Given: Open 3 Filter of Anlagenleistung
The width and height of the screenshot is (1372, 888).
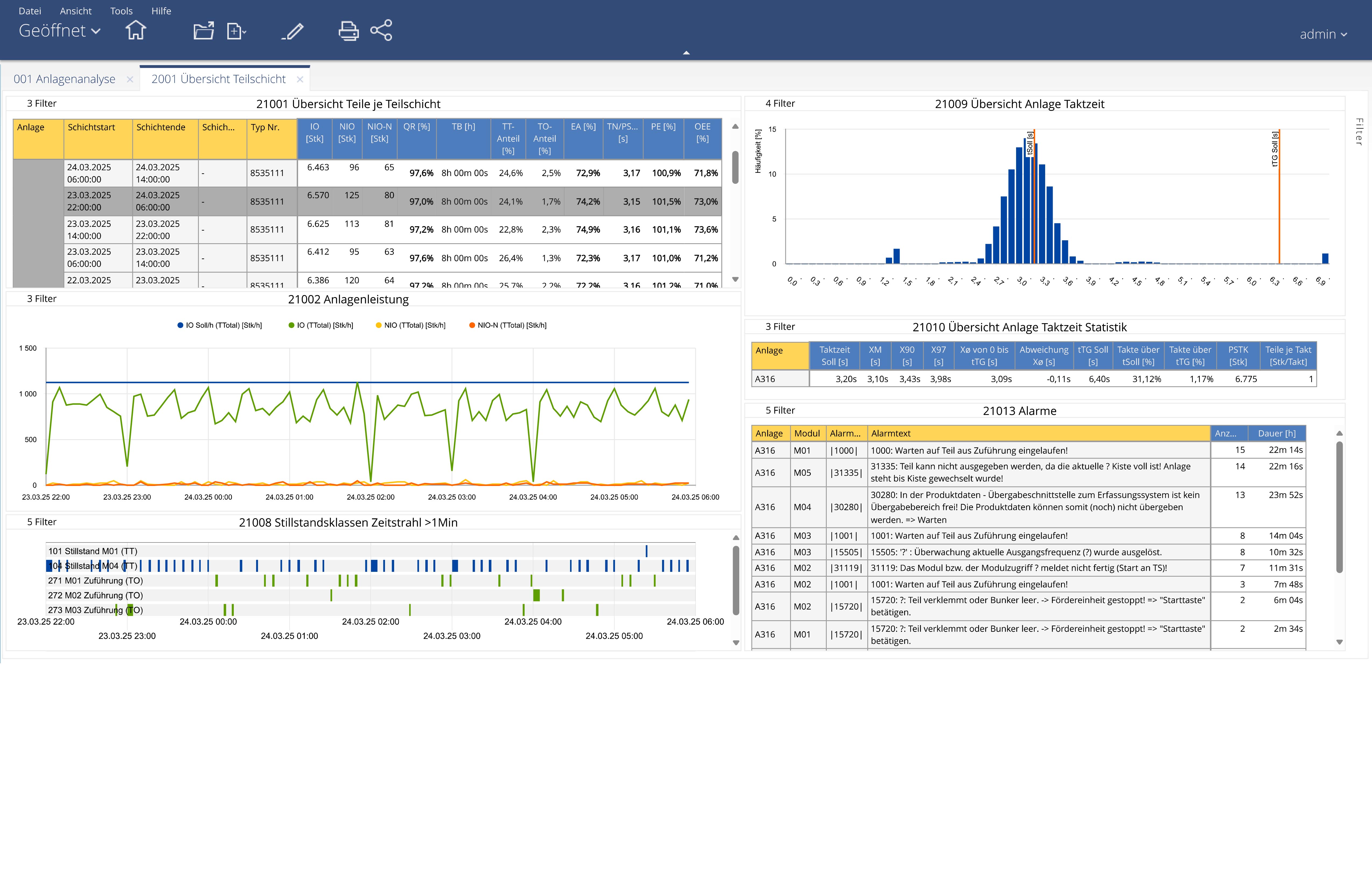Looking at the screenshot, I should (x=41, y=299).
